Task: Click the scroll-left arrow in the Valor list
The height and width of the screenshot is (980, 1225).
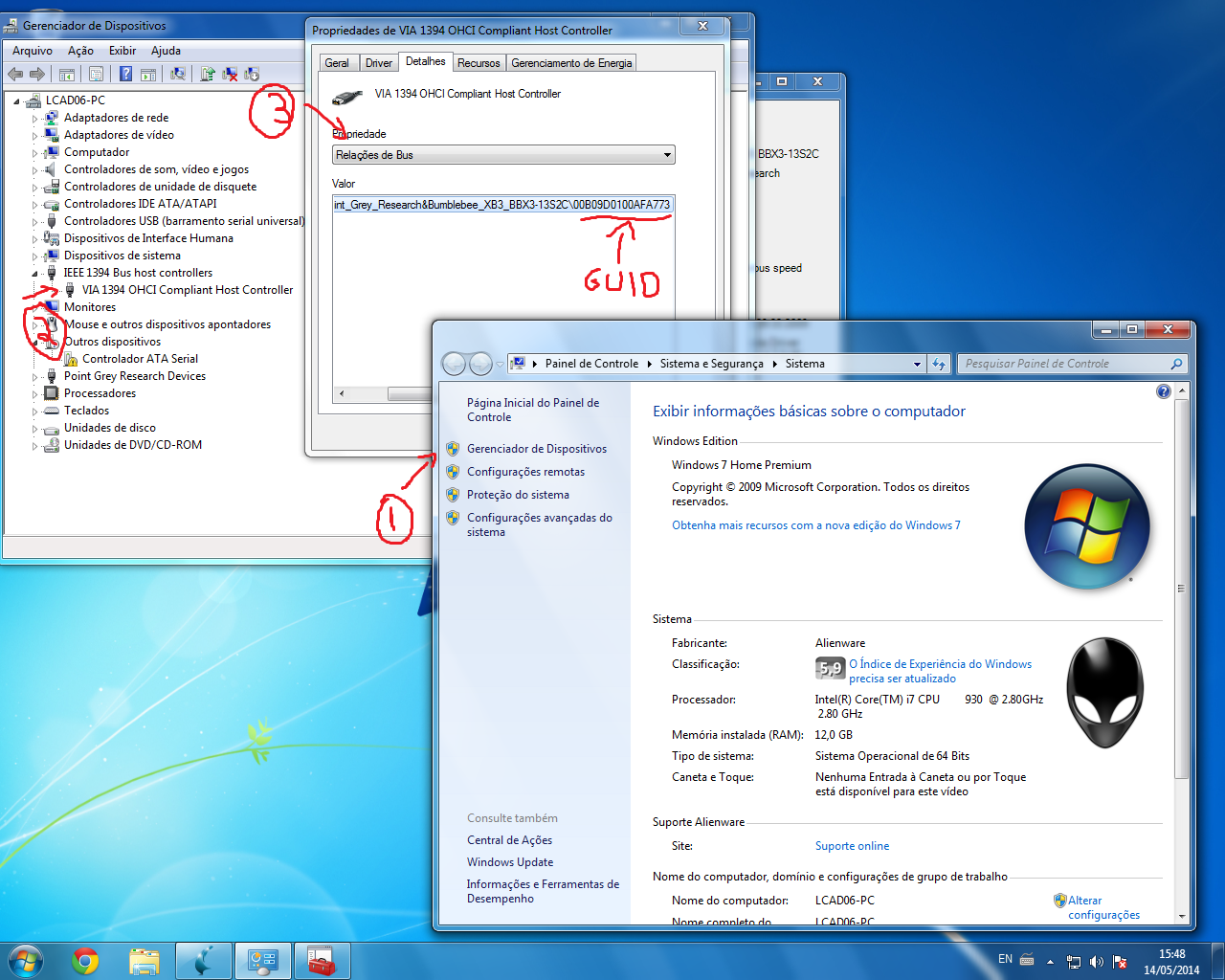Action: pyautogui.click(x=342, y=393)
